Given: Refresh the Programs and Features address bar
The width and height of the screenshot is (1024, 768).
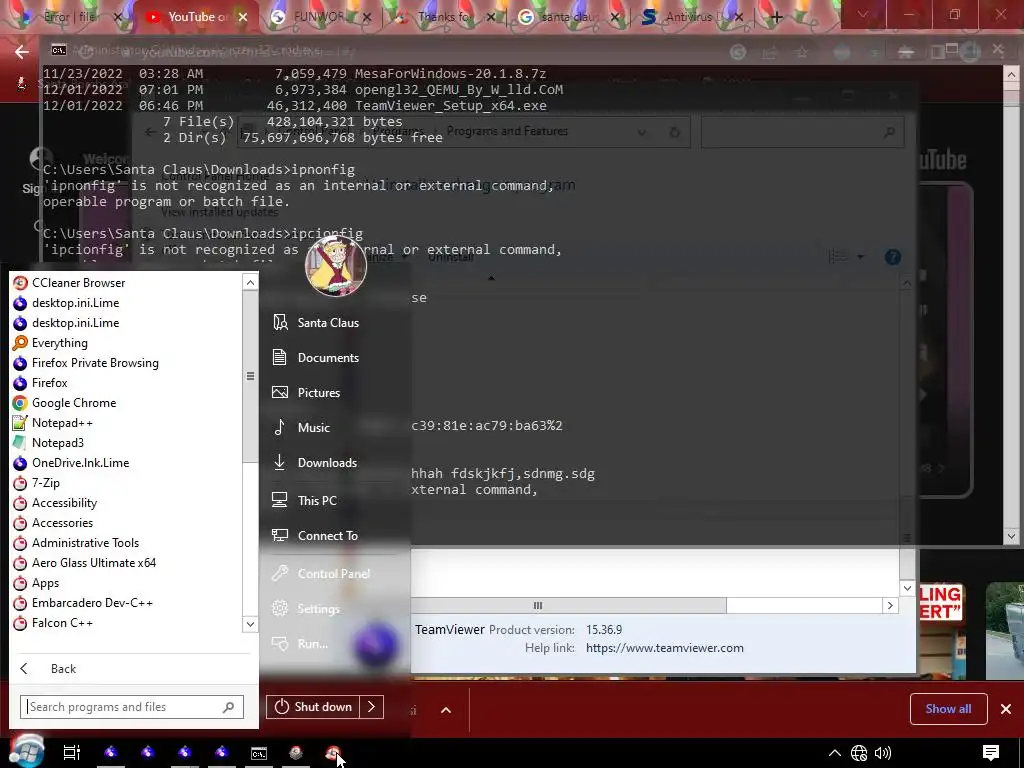Looking at the screenshot, I should tap(675, 132).
